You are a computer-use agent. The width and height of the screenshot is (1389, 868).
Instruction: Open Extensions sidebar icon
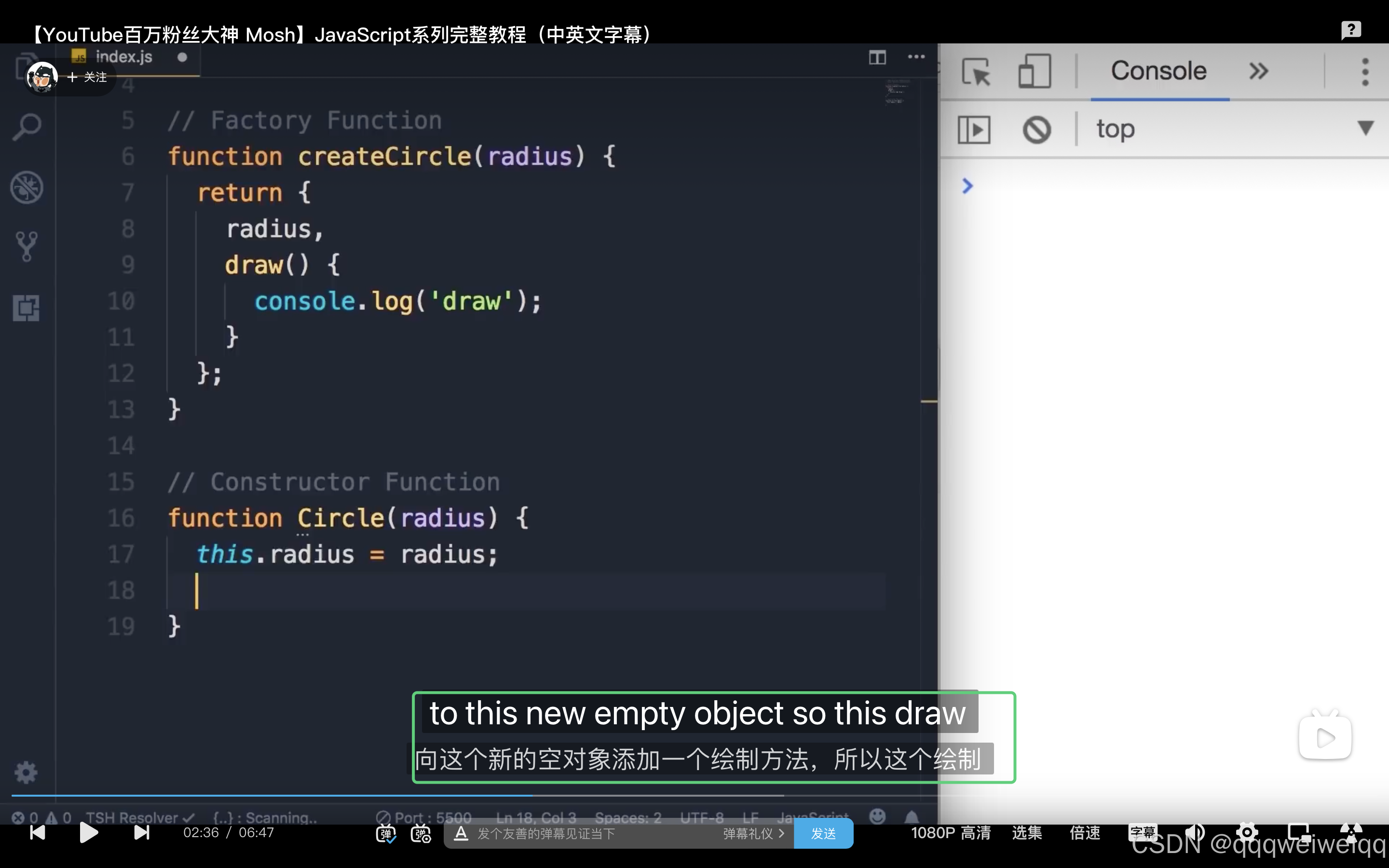tap(27, 308)
